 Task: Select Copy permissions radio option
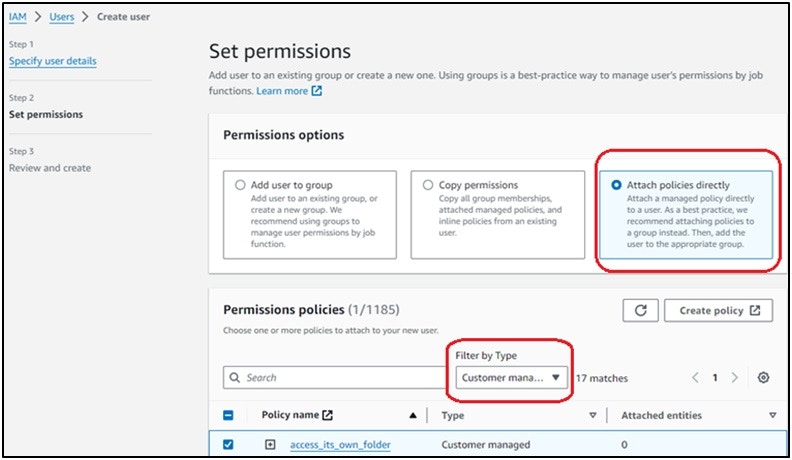click(x=428, y=185)
